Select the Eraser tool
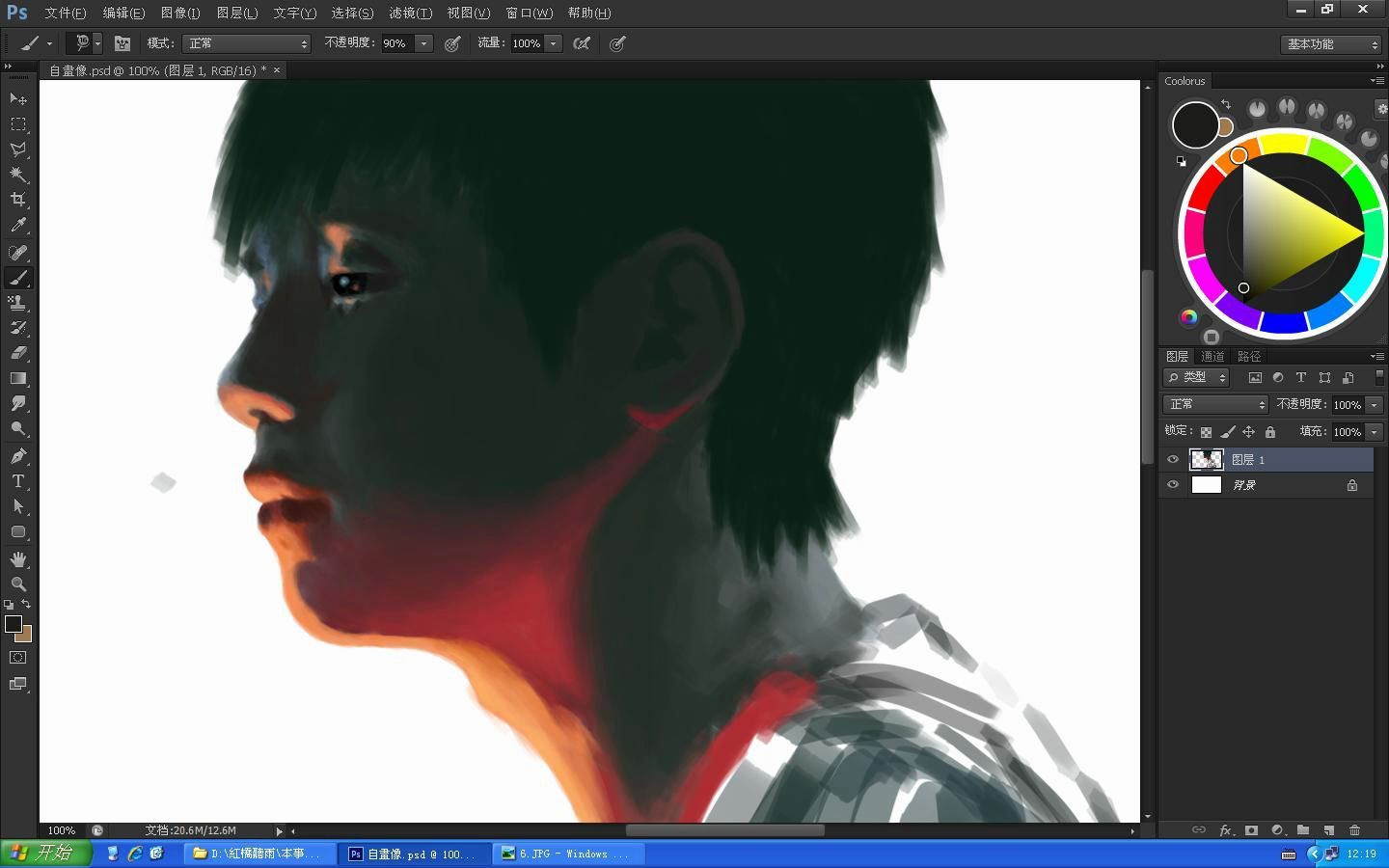The height and width of the screenshot is (868, 1389). pyautogui.click(x=18, y=353)
